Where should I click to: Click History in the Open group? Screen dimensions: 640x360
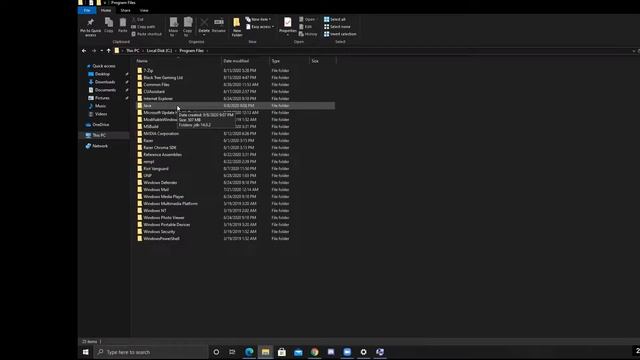tap(308, 34)
